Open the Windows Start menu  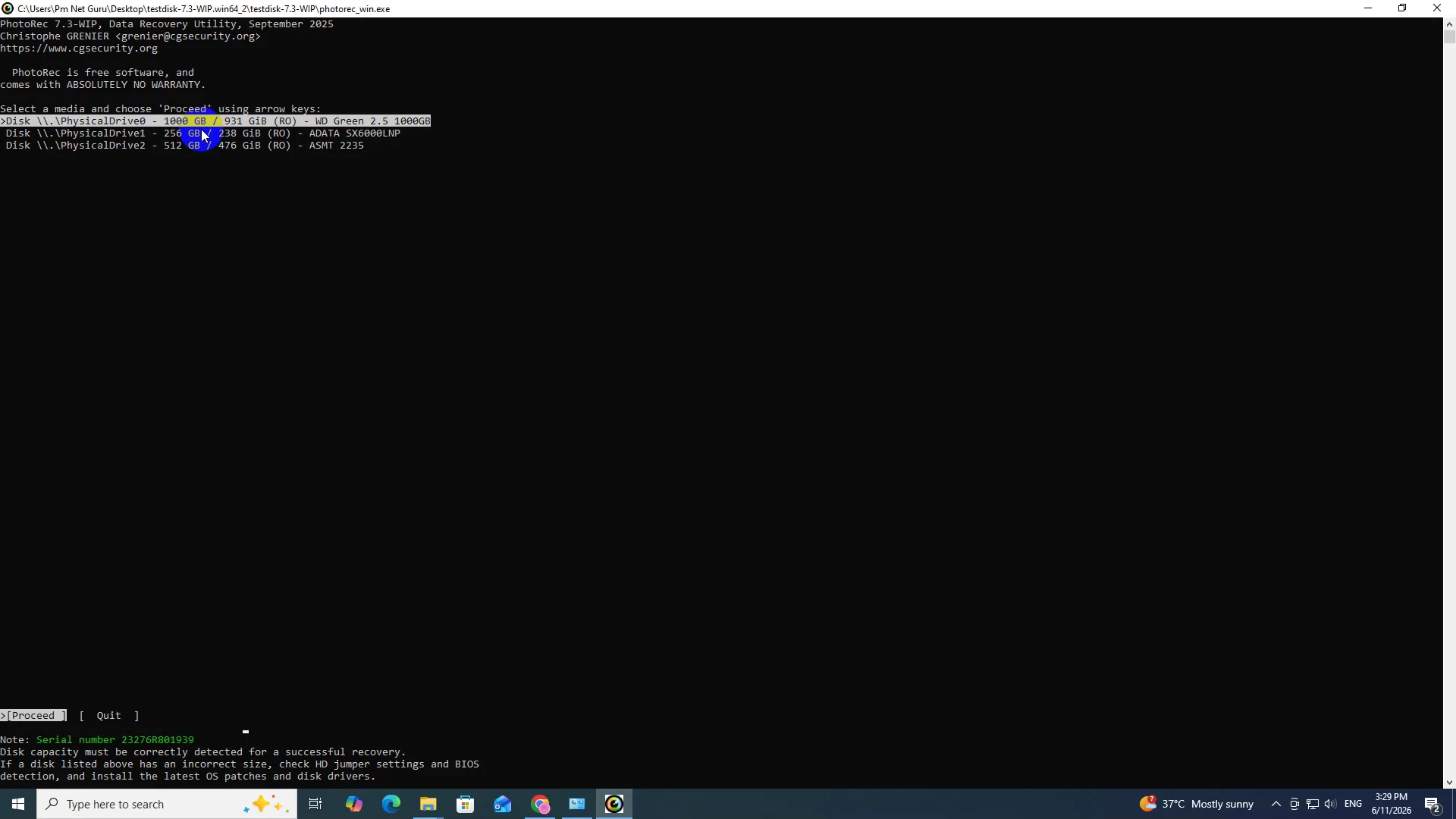tap(18, 804)
